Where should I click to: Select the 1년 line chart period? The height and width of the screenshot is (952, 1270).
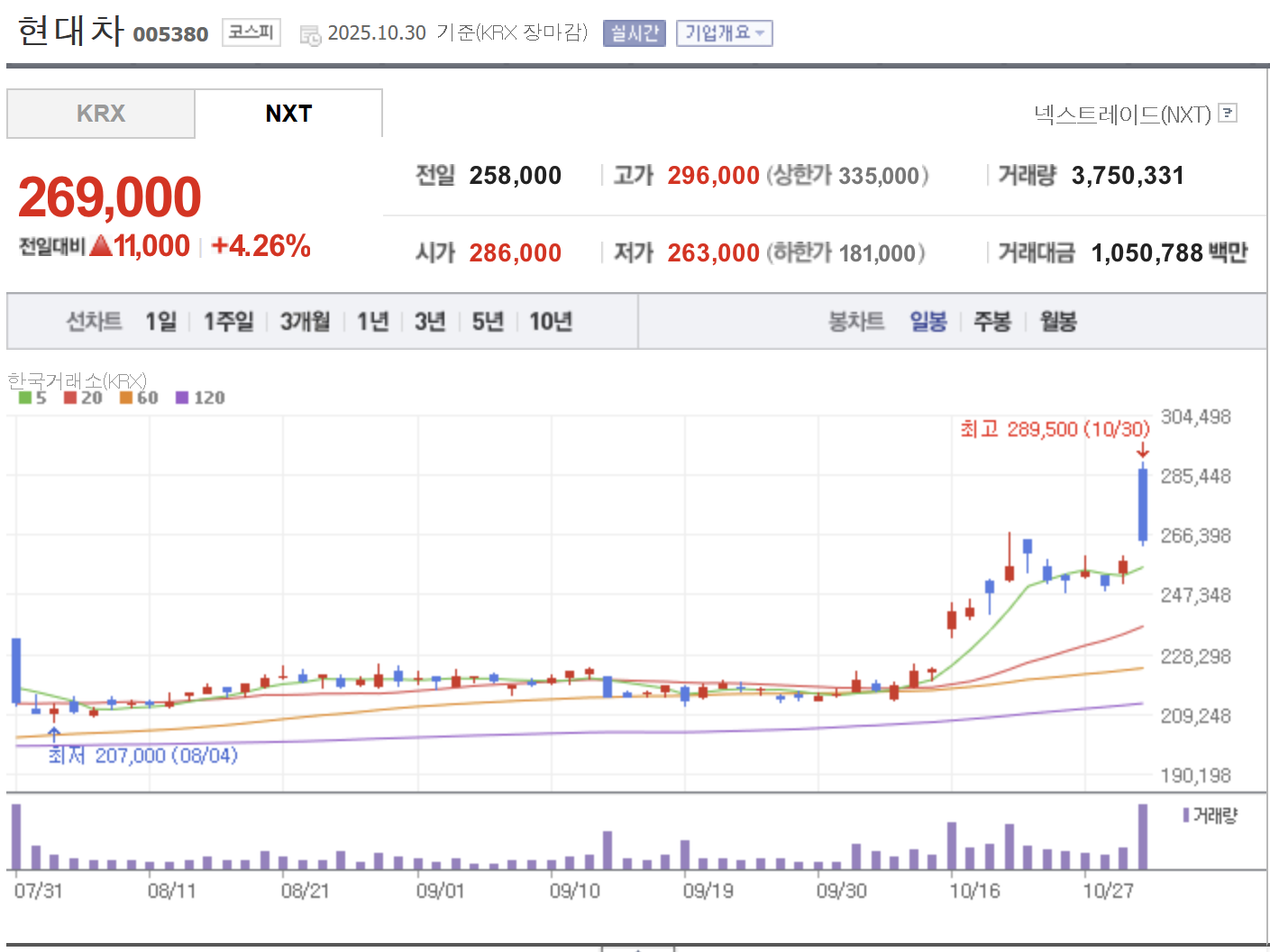pos(373,322)
